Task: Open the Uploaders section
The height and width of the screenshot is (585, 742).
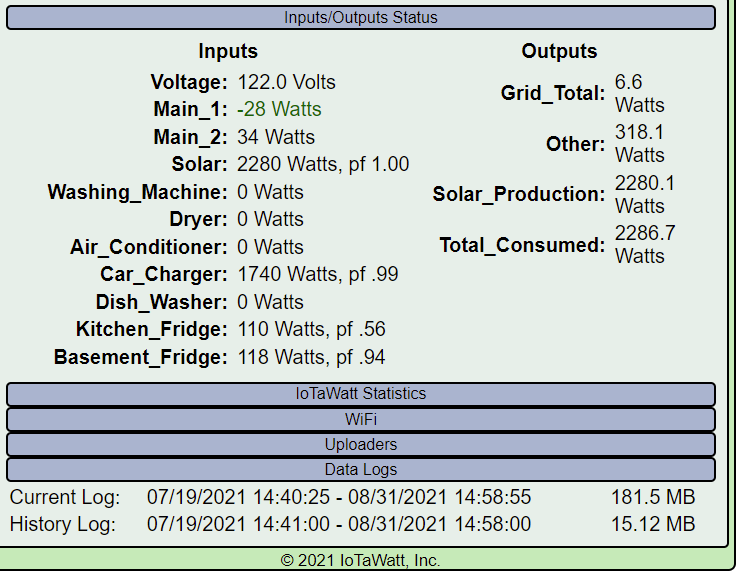Action: pyautogui.click(x=361, y=444)
